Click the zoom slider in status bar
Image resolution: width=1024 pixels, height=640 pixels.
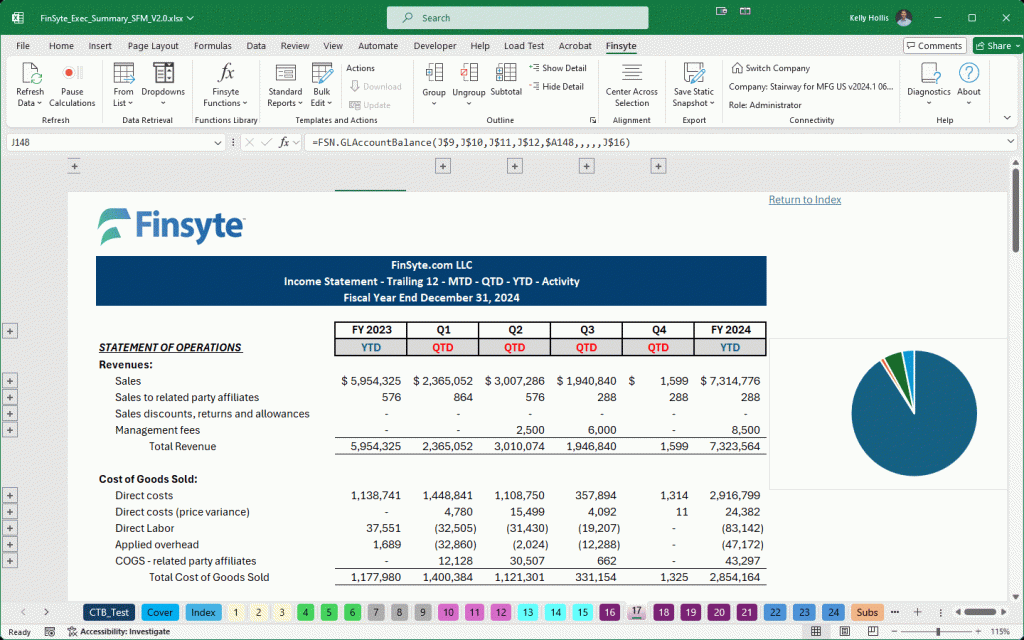937,631
